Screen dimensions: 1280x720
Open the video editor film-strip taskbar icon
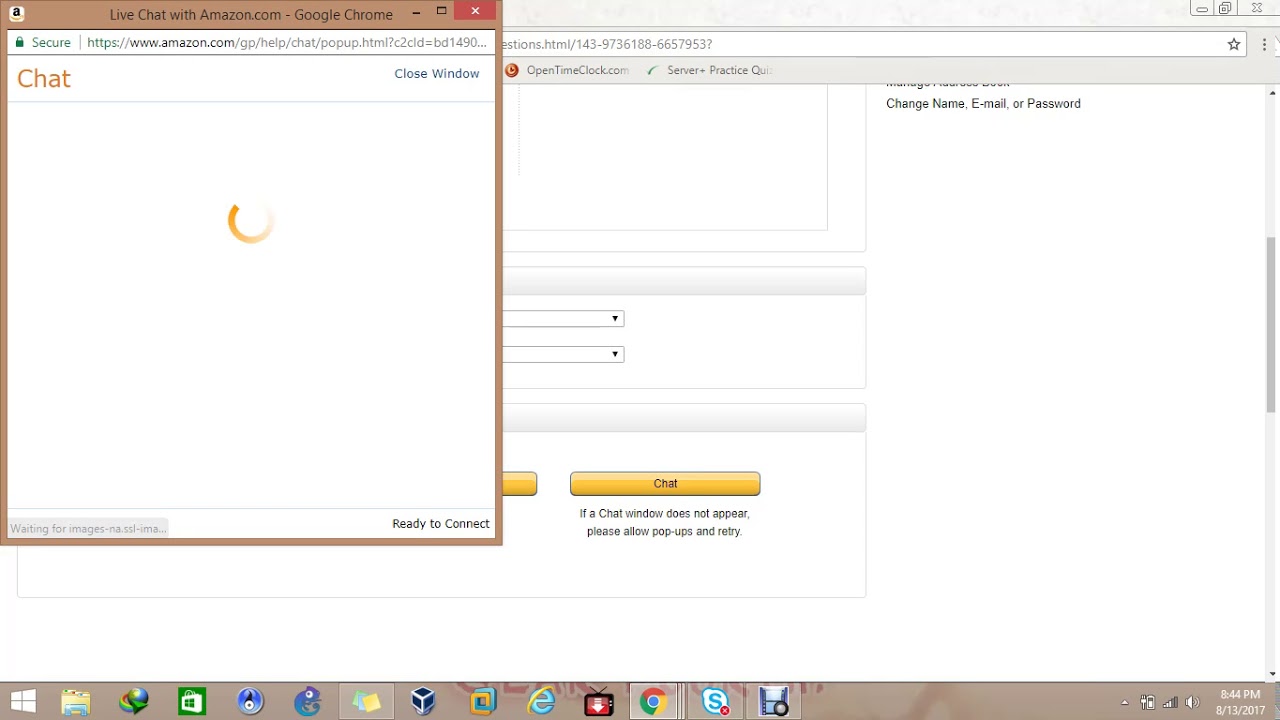click(x=774, y=702)
